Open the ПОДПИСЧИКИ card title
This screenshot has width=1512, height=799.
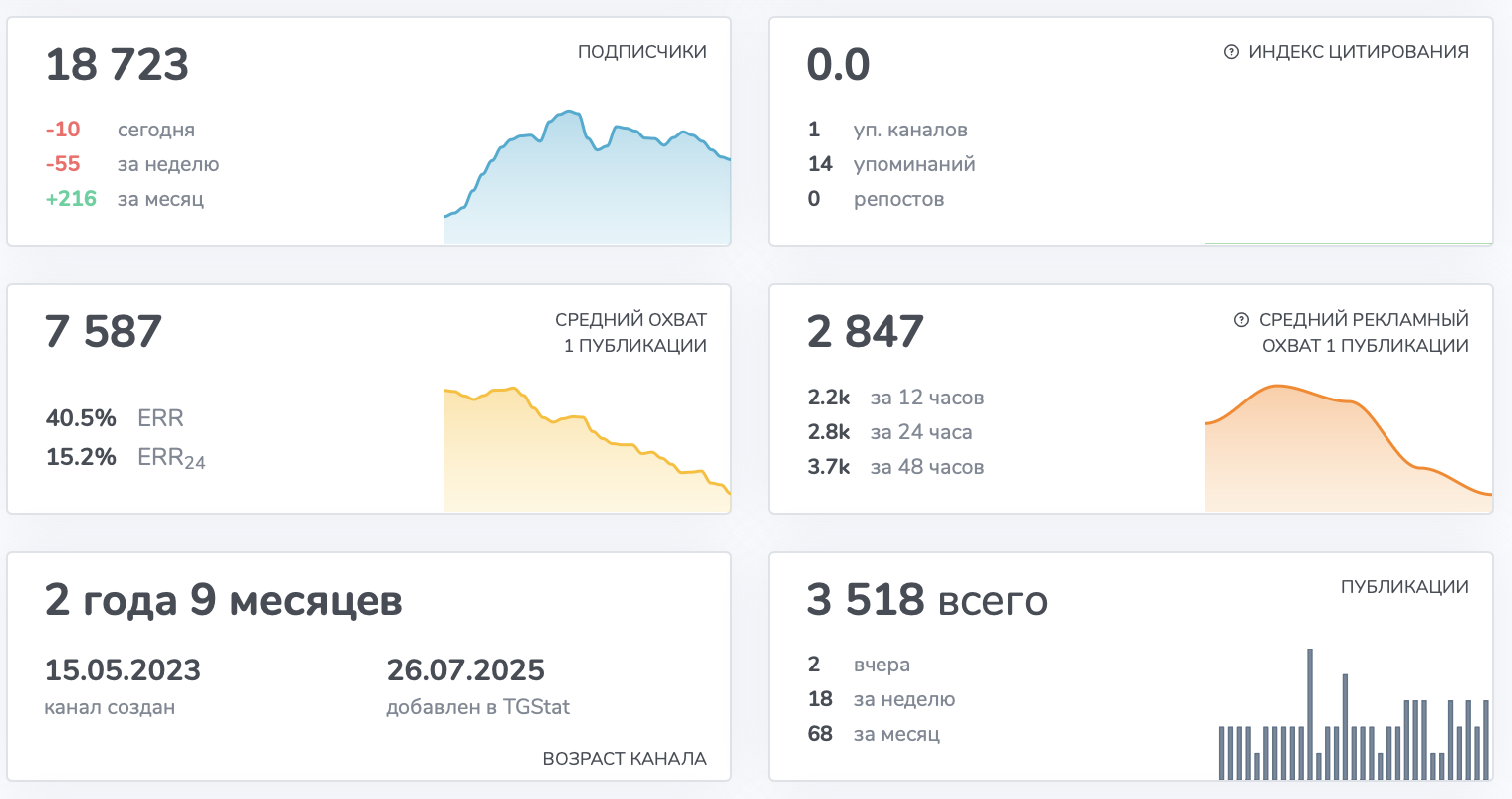641,52
